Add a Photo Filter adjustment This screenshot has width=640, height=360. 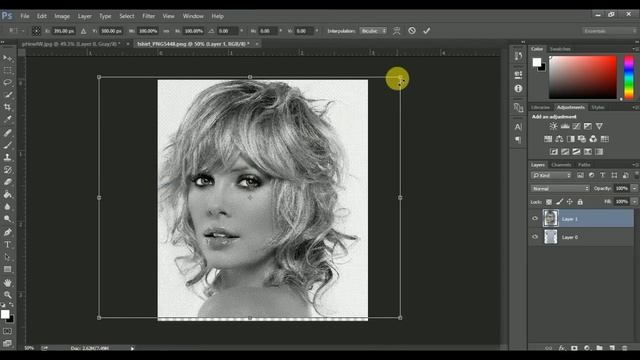pyautogui.click(x=582, y=139)
